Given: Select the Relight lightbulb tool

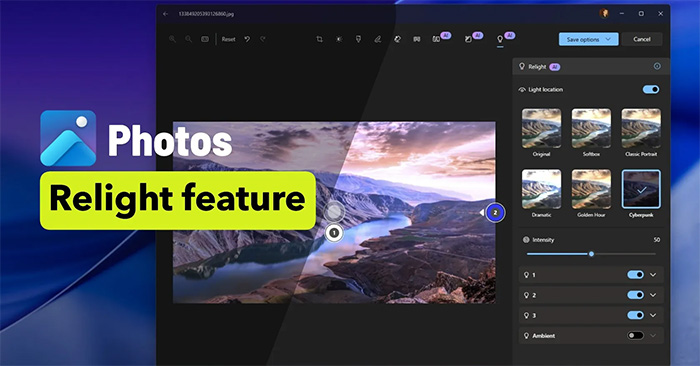Looking at the screenshot, I should click(500, 39).
